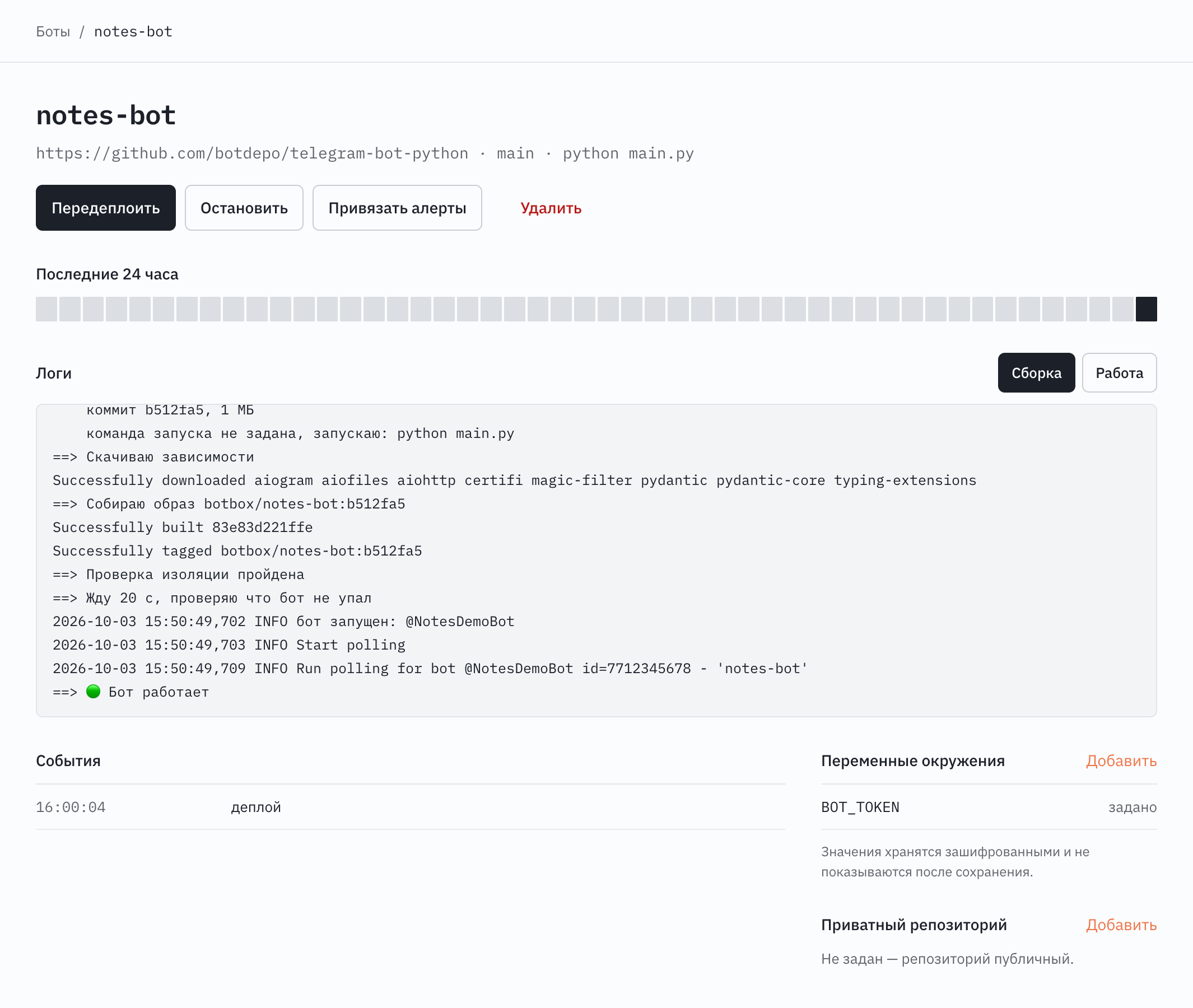Add a private repository with Добавить

(x=1121, y=925)
